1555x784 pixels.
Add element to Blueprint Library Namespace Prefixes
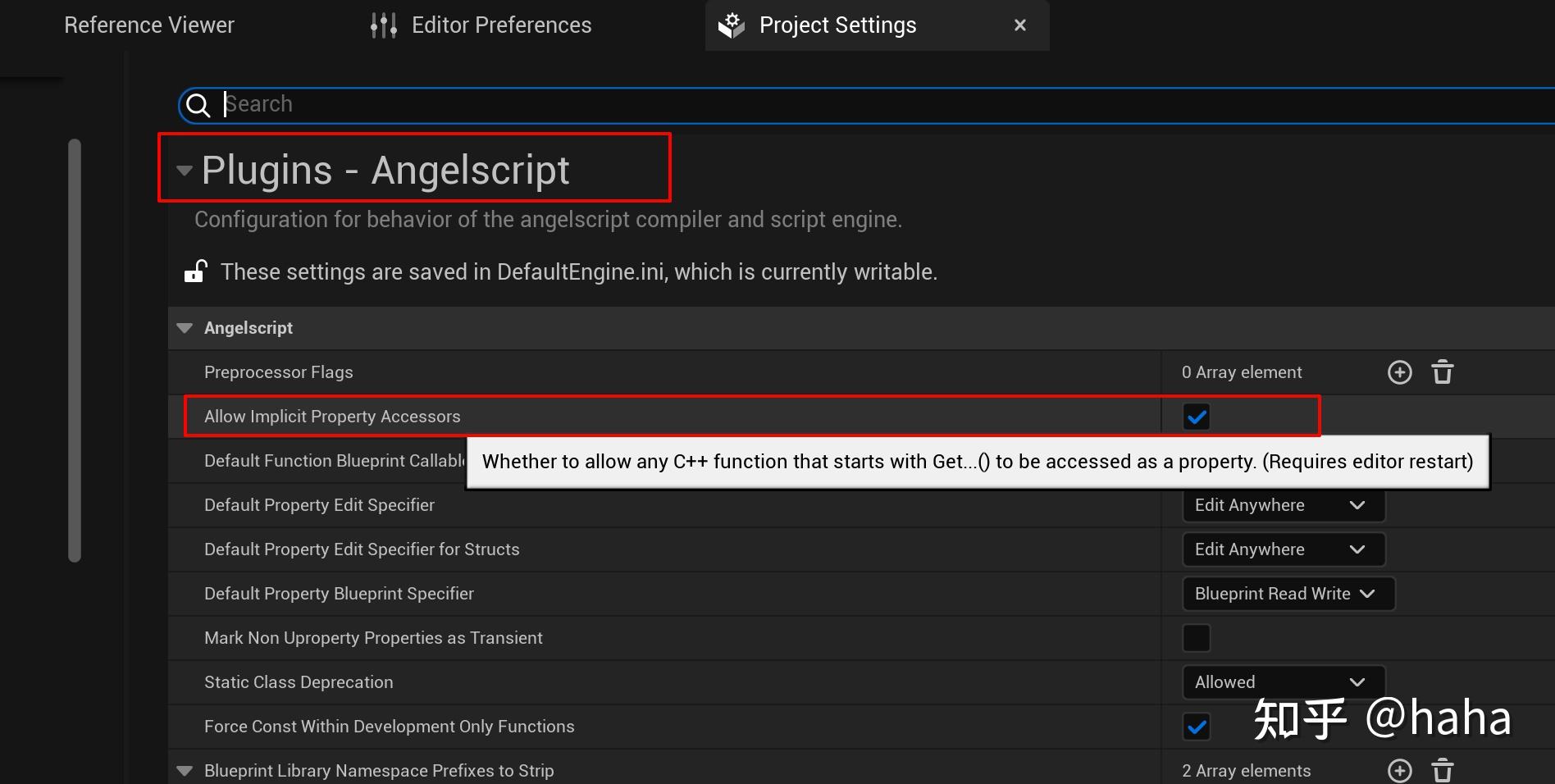tap(1398, 770)
